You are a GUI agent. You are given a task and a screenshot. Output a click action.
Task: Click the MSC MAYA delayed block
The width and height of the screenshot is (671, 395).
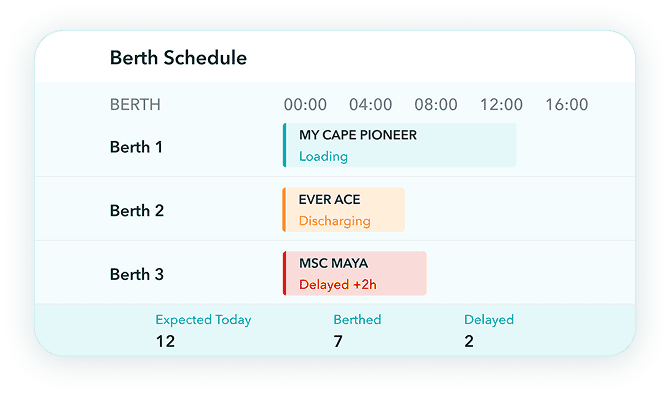tap(355, 273)
